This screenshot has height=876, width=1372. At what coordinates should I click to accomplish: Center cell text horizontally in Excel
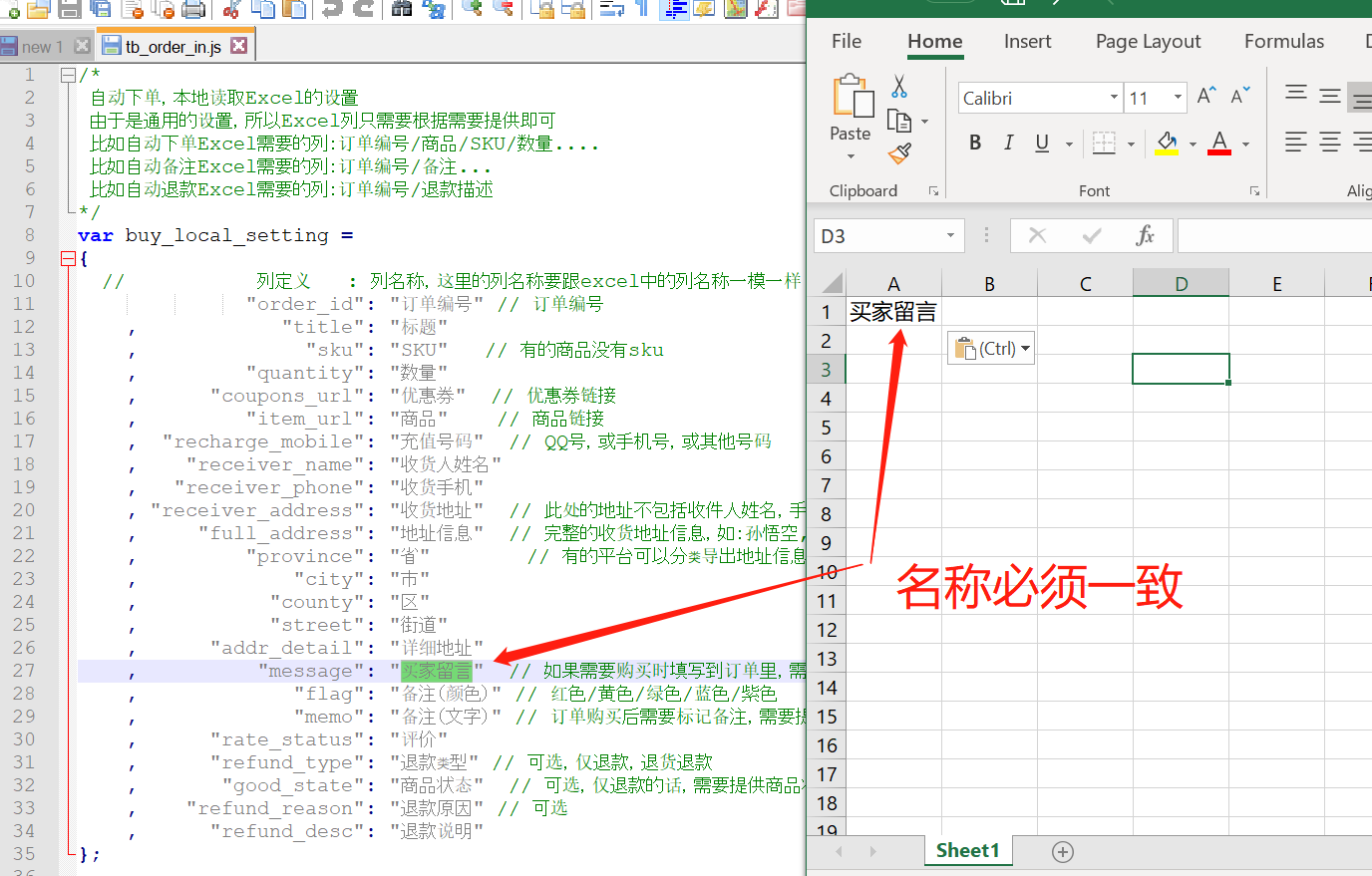tap(1330, 143)
